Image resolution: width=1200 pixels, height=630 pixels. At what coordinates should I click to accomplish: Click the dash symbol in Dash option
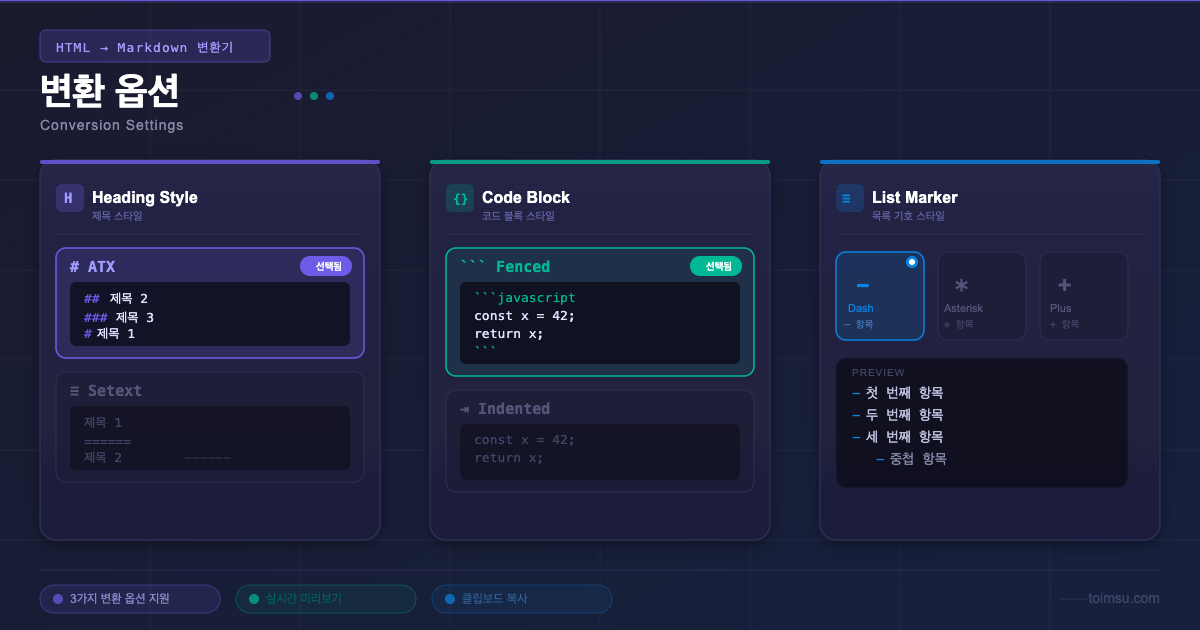tap(862, 285)
